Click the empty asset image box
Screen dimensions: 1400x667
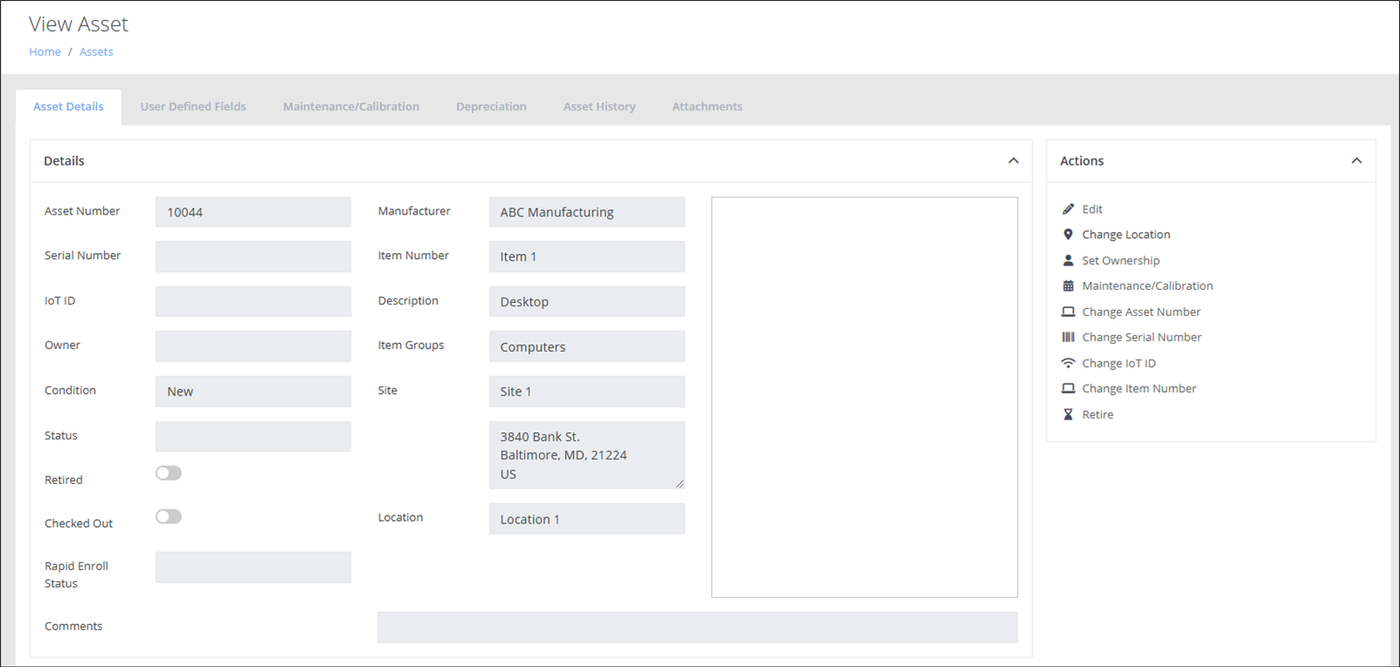(864, 397)
